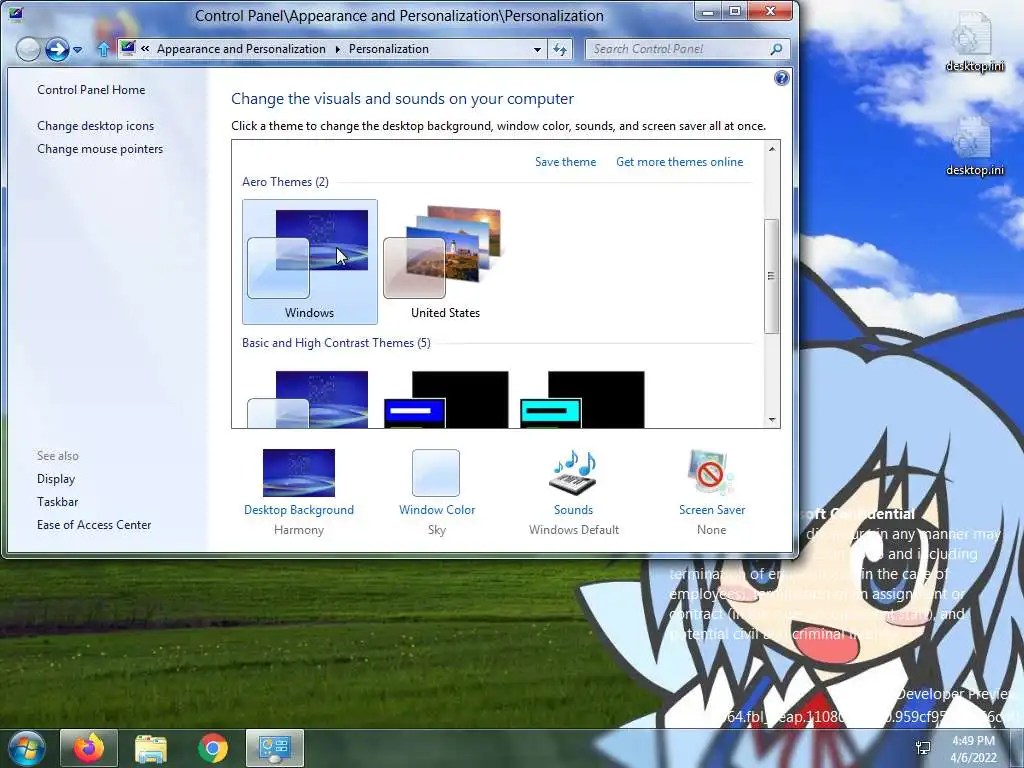Open the recent pages dropdown arrow
This screenshot has height=768, width=1024.
click(78, 50)
